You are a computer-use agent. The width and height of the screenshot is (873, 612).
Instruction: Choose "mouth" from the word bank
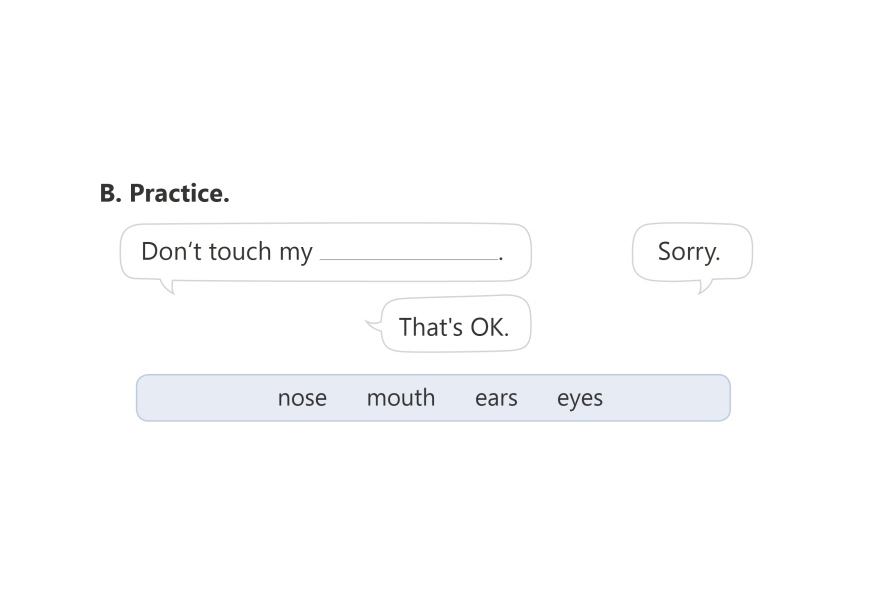(400, 398)
